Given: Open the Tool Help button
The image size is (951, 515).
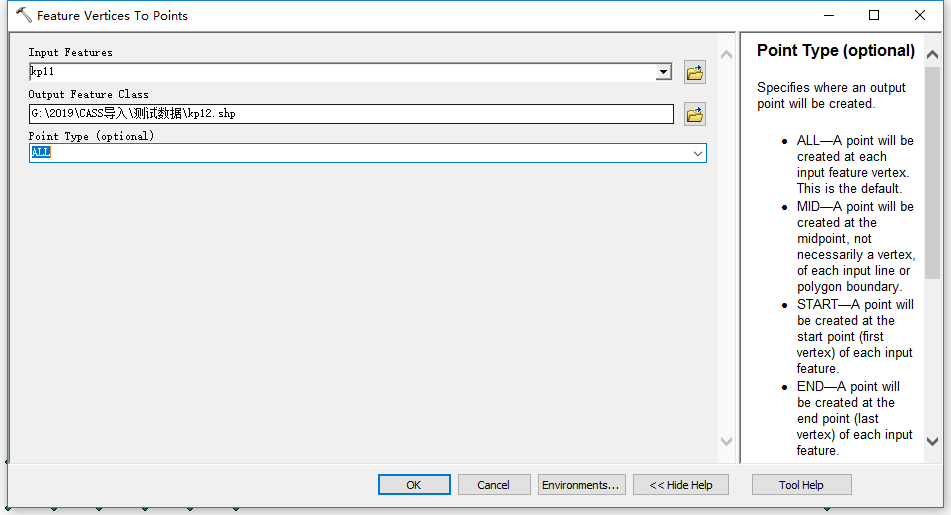Looking at the screenshot, I should (x=801, y=485).
